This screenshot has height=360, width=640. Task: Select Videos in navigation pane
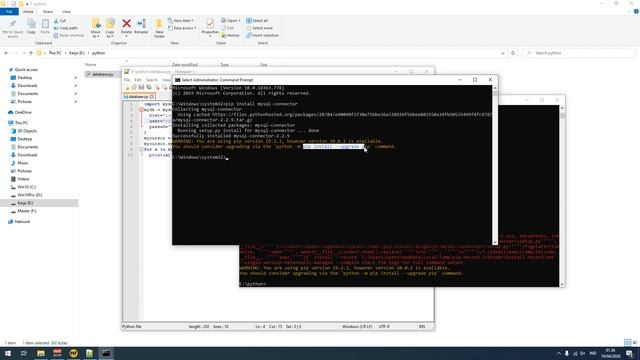tap(23, 179)
